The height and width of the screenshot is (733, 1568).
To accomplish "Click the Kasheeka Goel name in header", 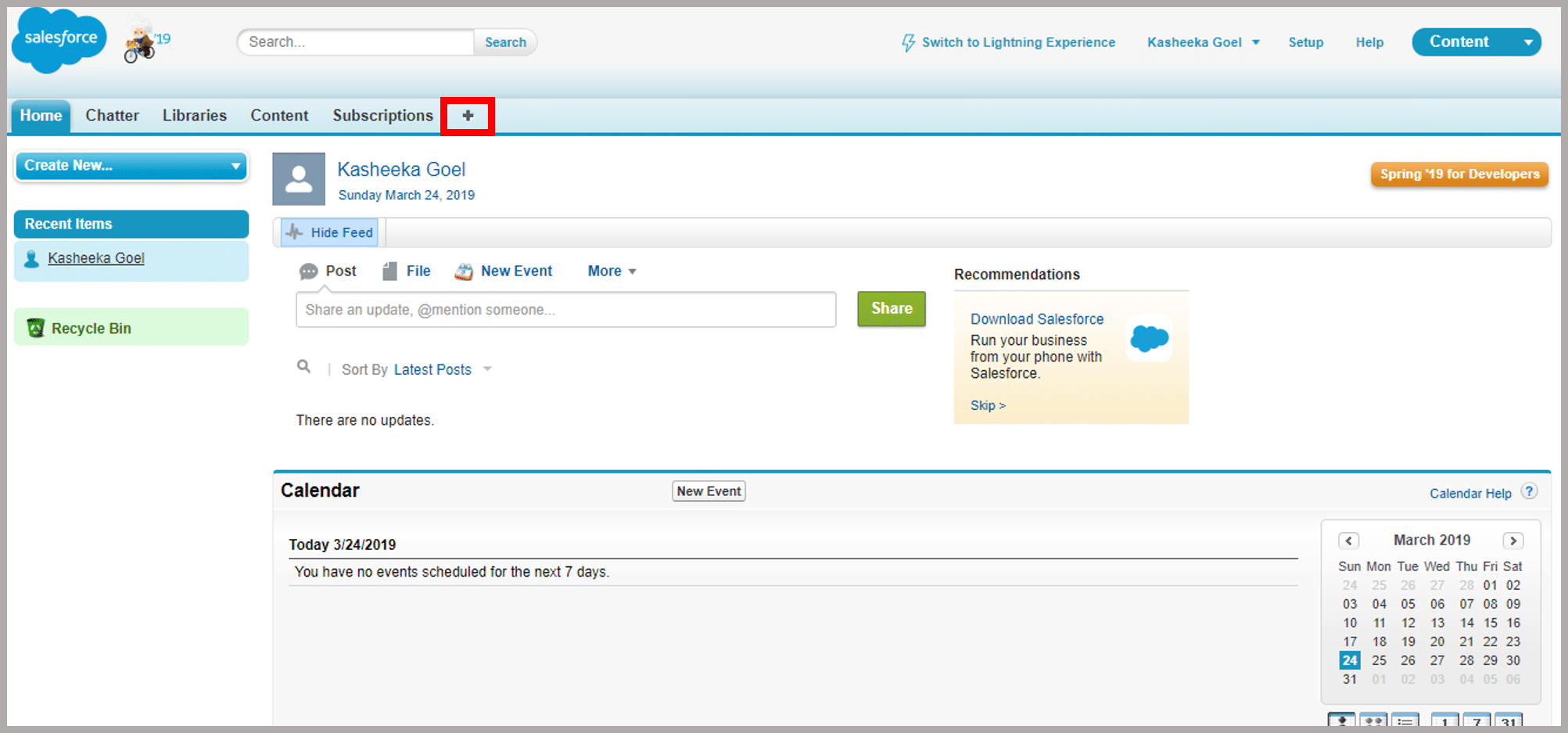I will [x=1194, y=42].
